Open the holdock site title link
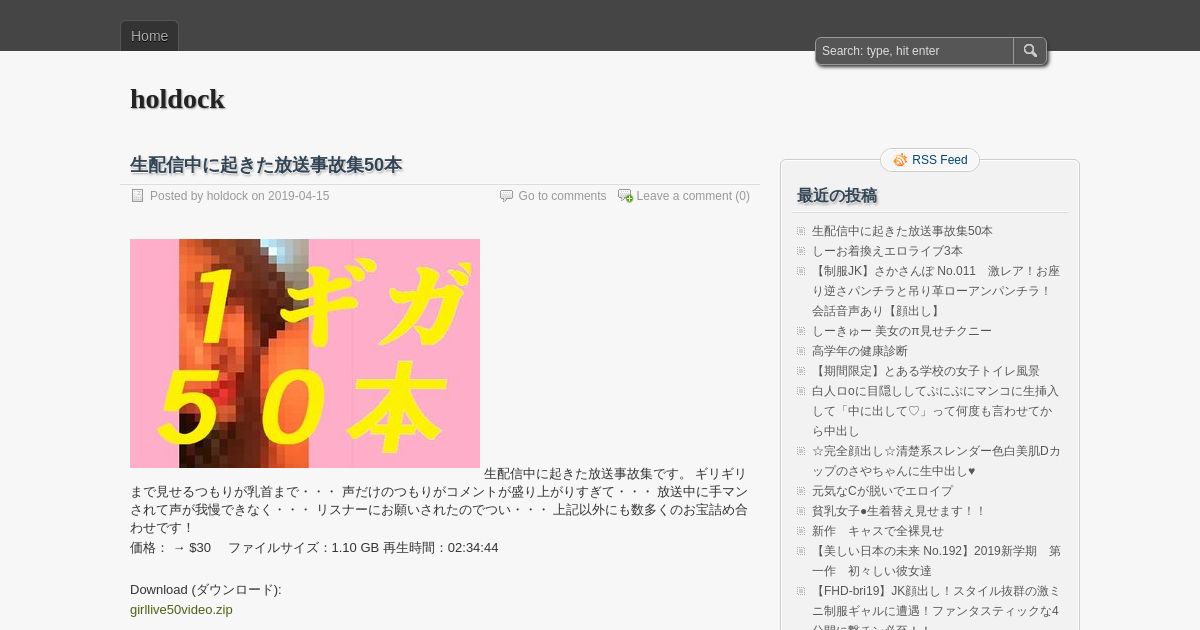The image size is (1200, 630). click(x=177, y=99)
